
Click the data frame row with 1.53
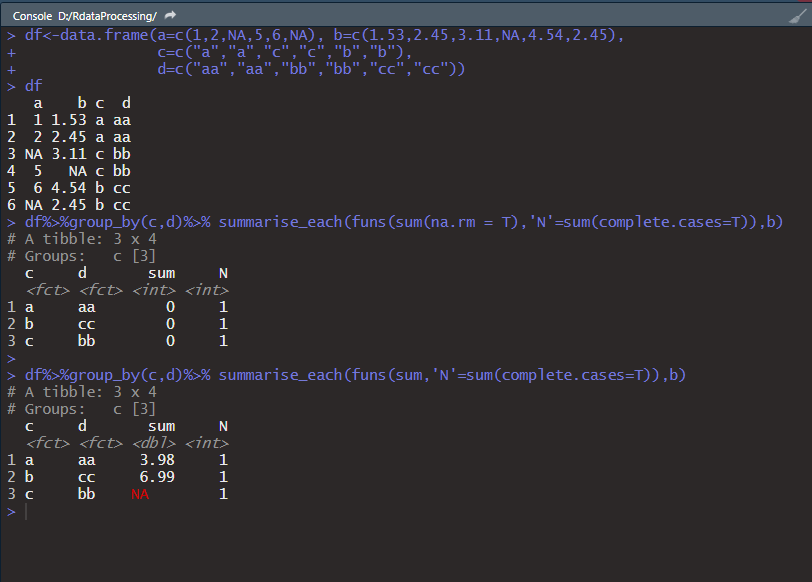pyautogui.click(x=69, y=120)
